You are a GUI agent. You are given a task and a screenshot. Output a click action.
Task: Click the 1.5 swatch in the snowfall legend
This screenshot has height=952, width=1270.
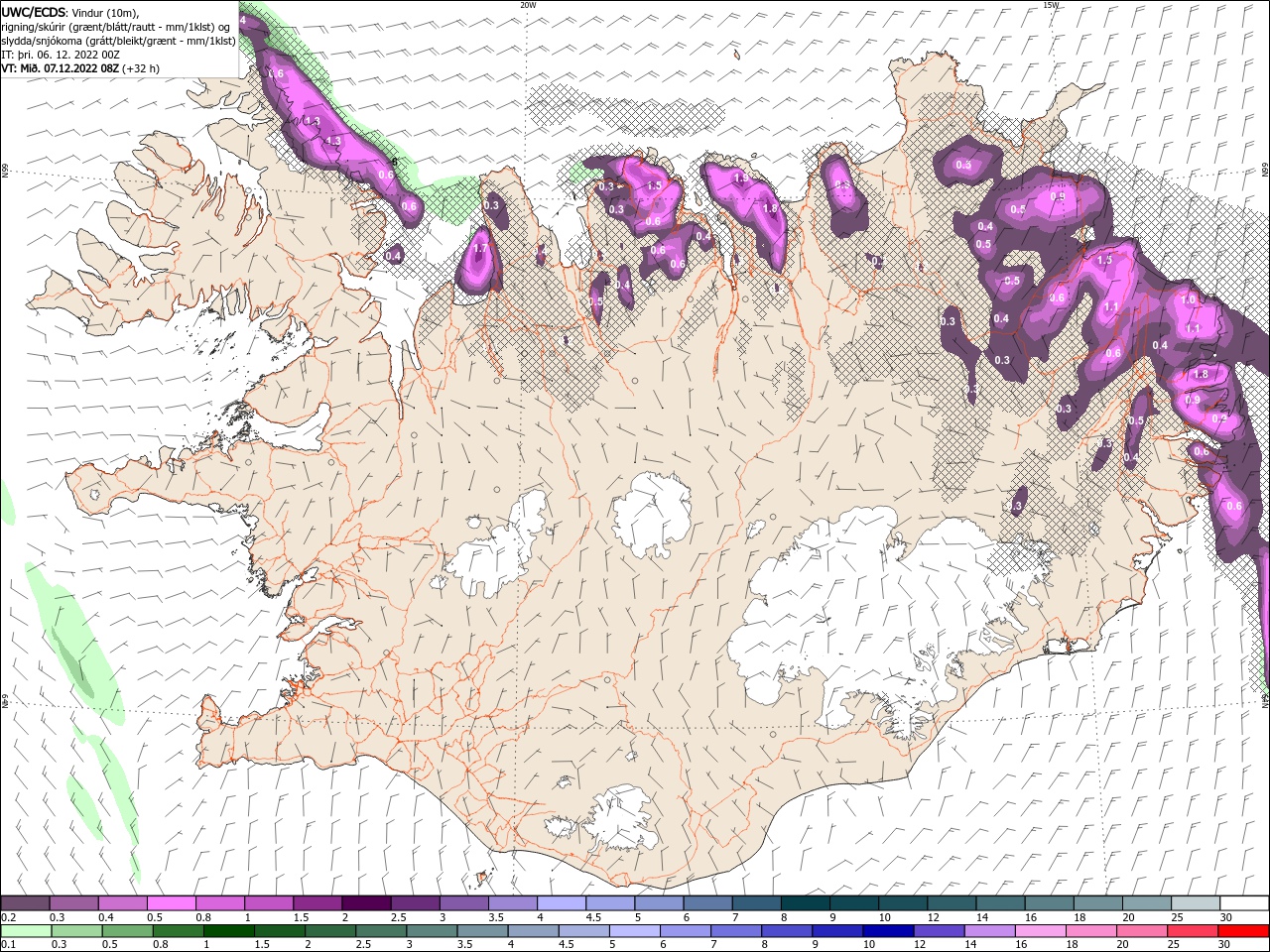click(317, 902)
